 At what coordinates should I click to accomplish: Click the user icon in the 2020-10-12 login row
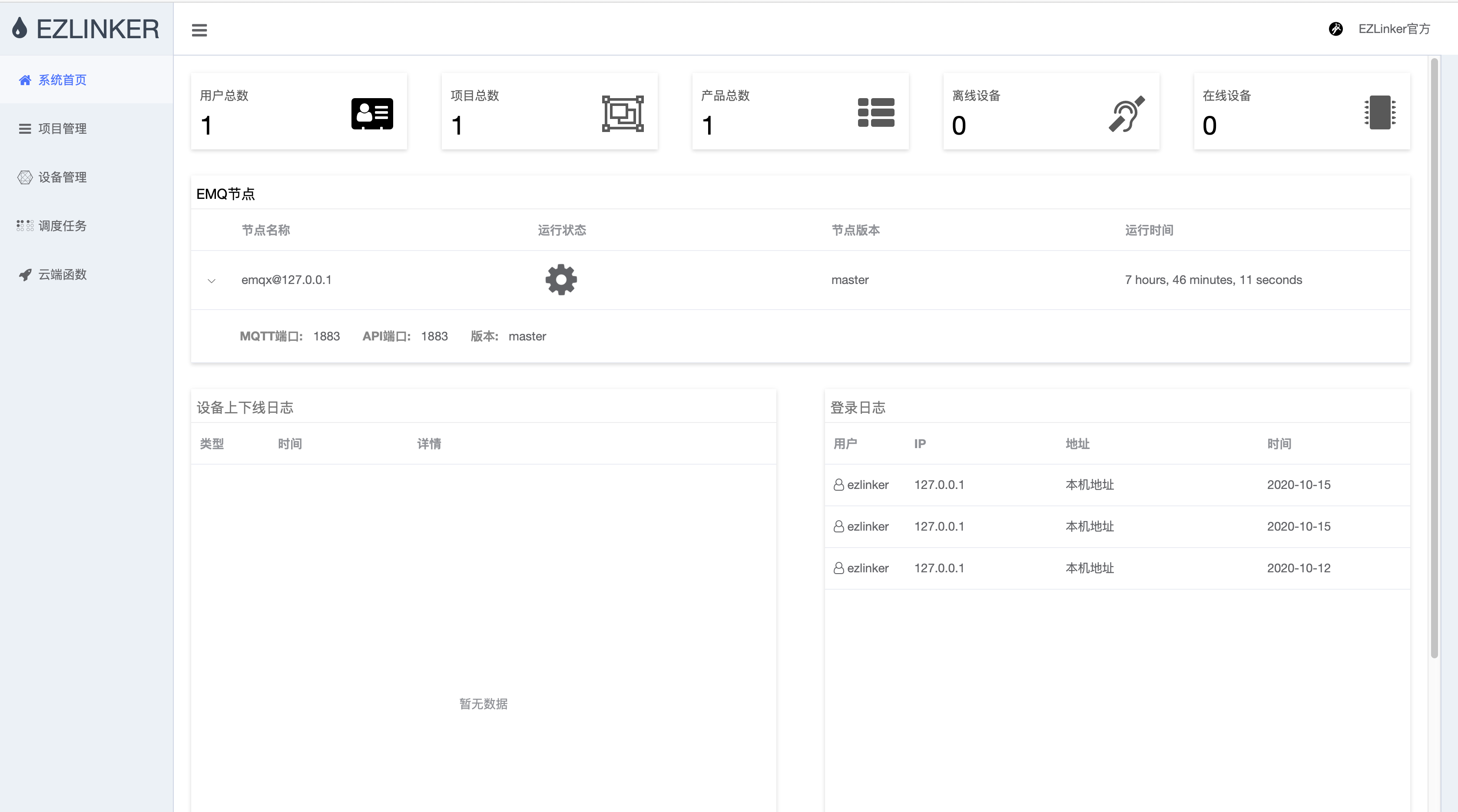click(x=839, y=568)
